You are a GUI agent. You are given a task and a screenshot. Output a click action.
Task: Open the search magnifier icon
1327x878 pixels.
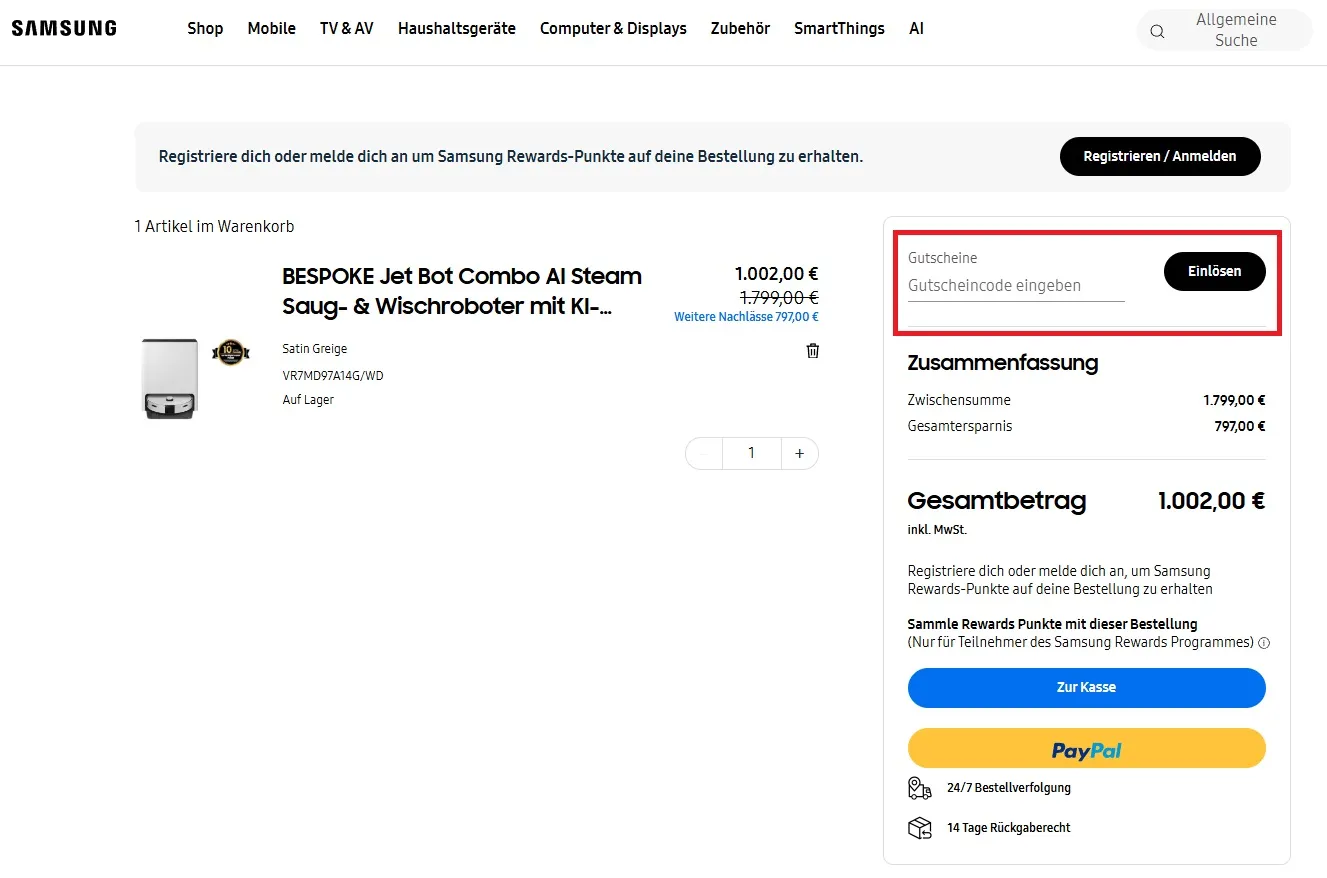(1157, 31)
